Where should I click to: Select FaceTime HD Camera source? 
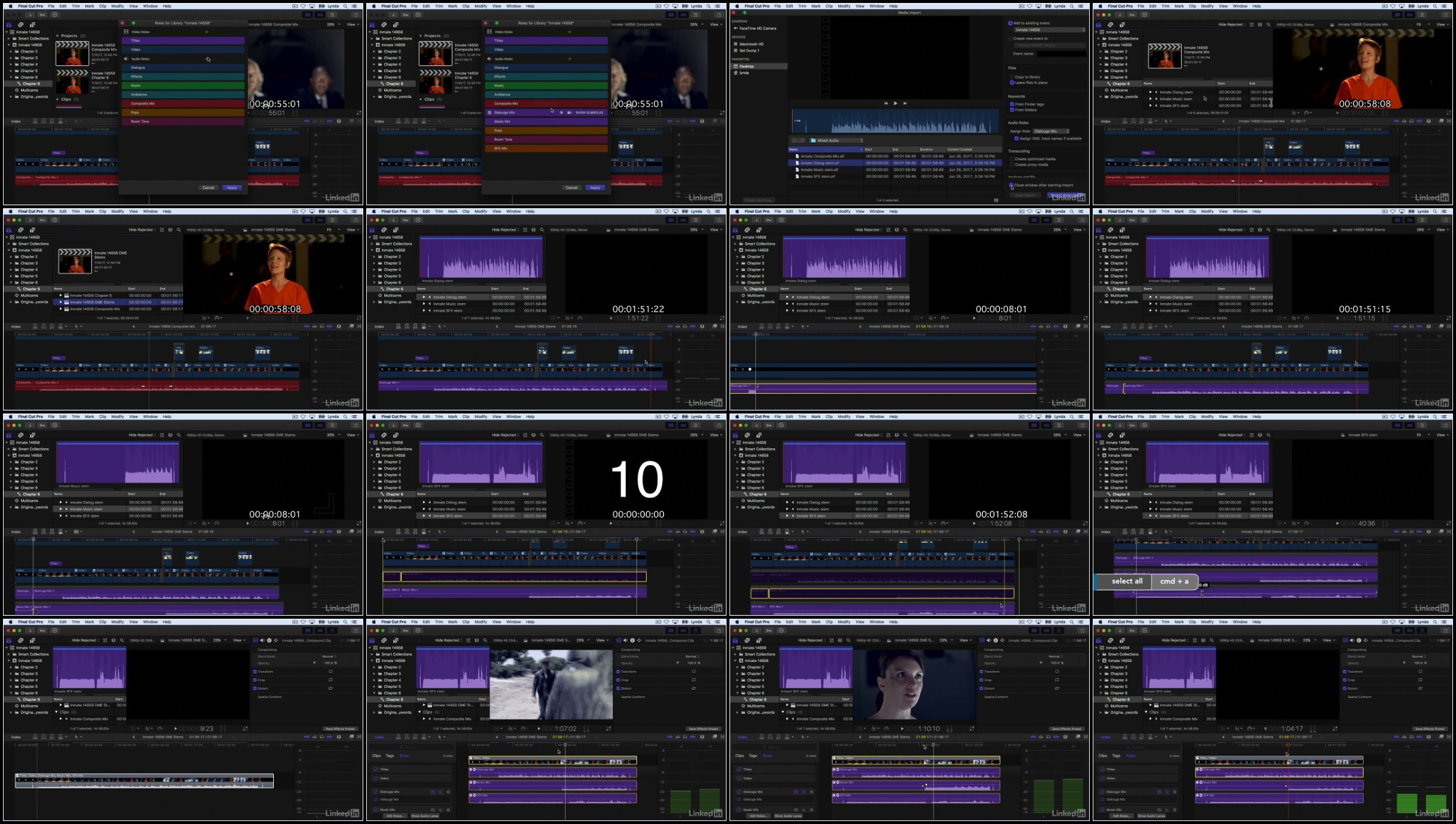pyautogui.click(x=757, y=28)
